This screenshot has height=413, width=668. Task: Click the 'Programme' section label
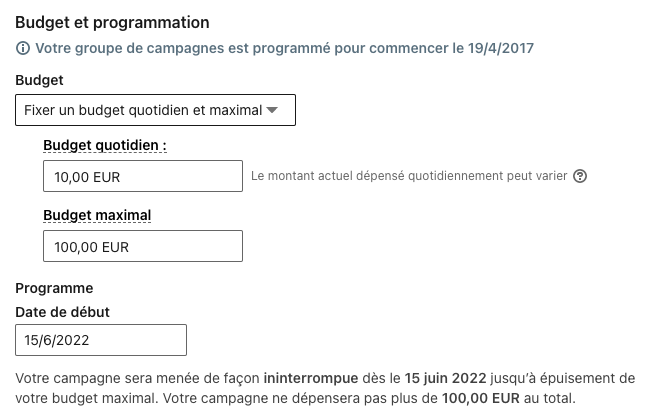coord(54,288)
